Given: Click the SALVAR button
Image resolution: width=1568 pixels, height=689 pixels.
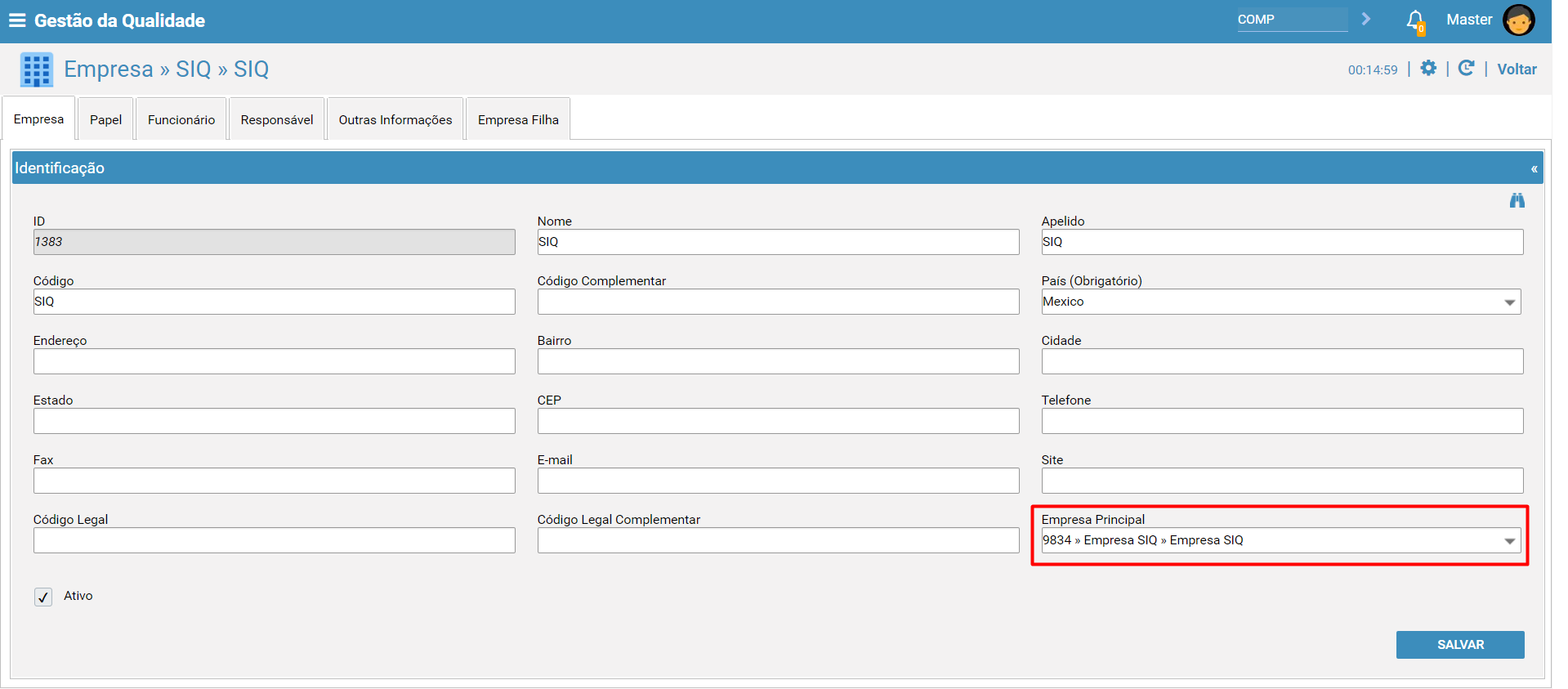Looking at the screenshot, I should click(x=1460, y=645).
